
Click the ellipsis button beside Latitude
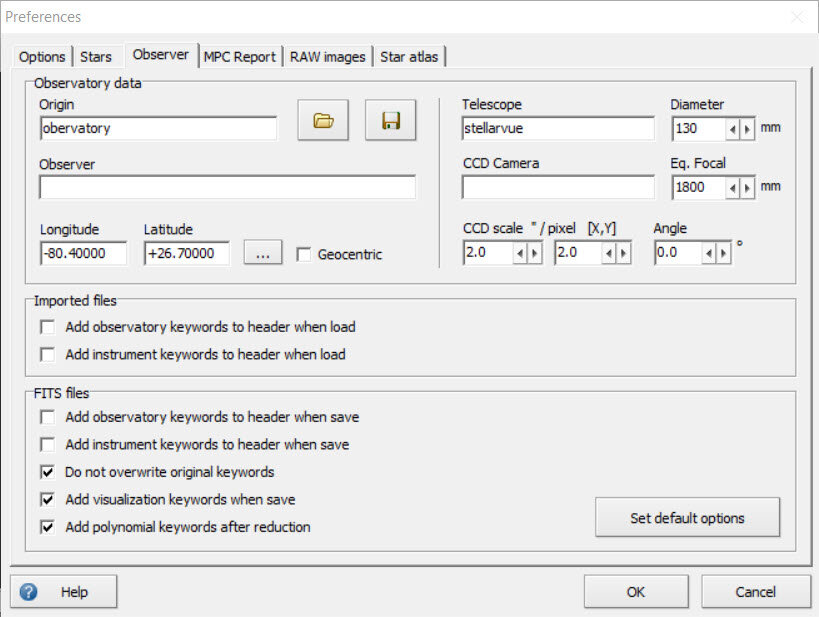263,253
